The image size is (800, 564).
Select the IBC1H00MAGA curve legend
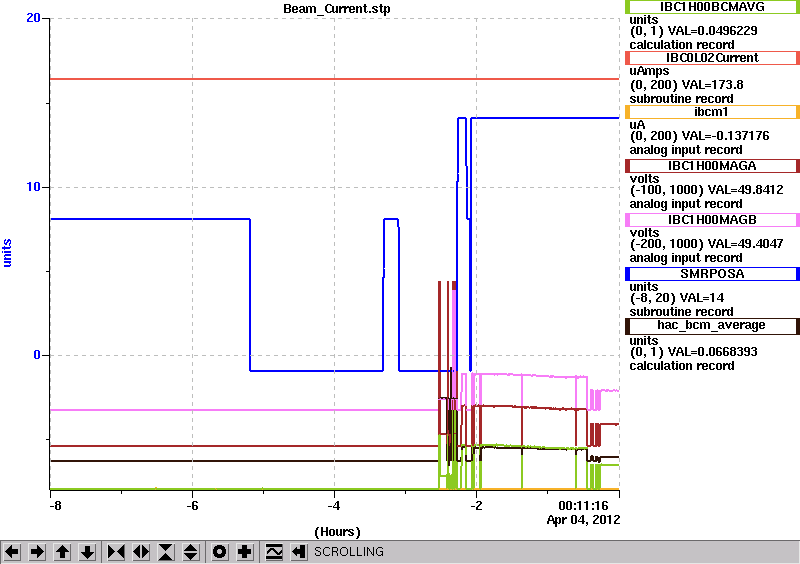[712, 166]
